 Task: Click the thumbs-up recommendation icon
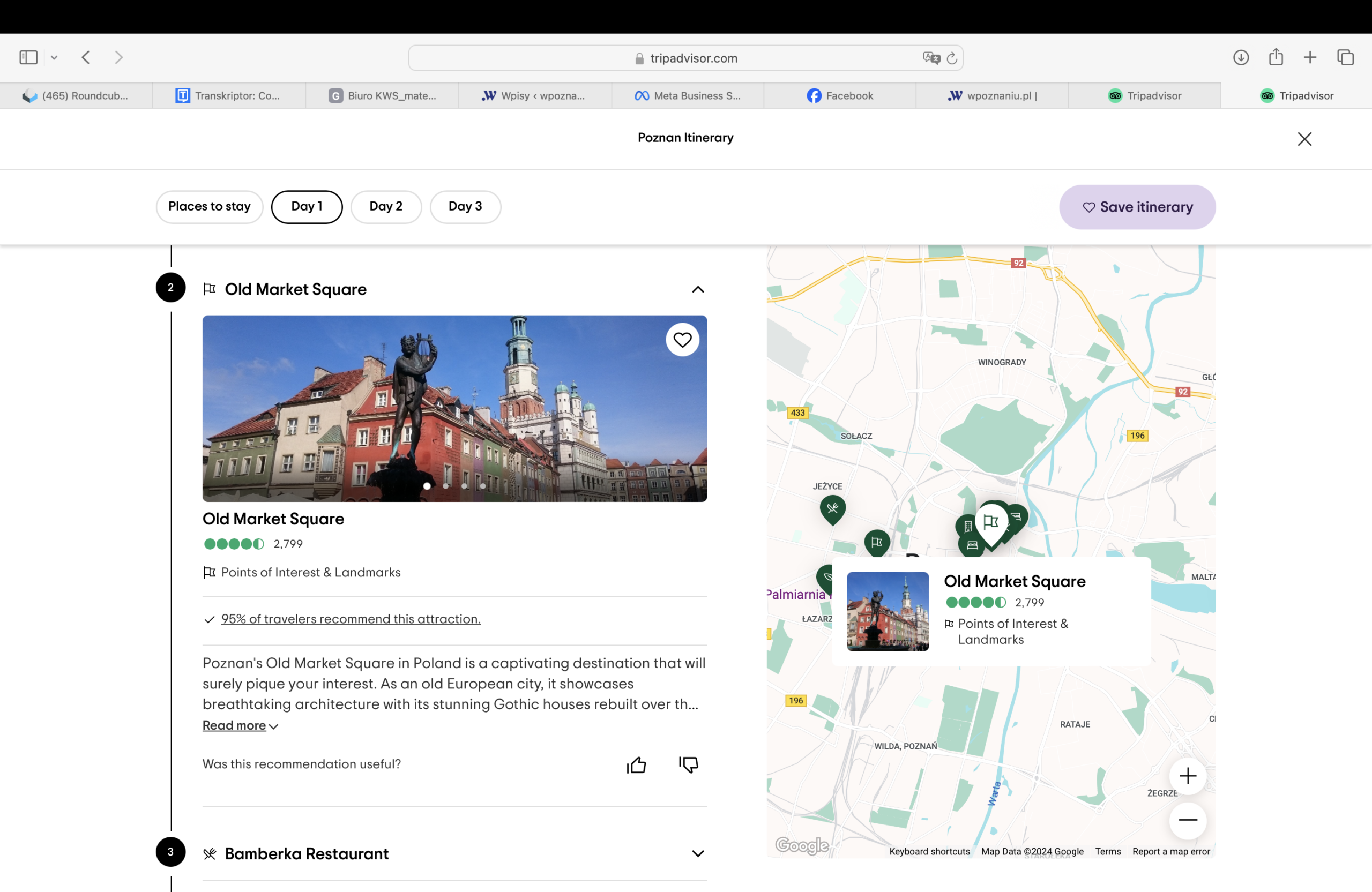(636, 764)
